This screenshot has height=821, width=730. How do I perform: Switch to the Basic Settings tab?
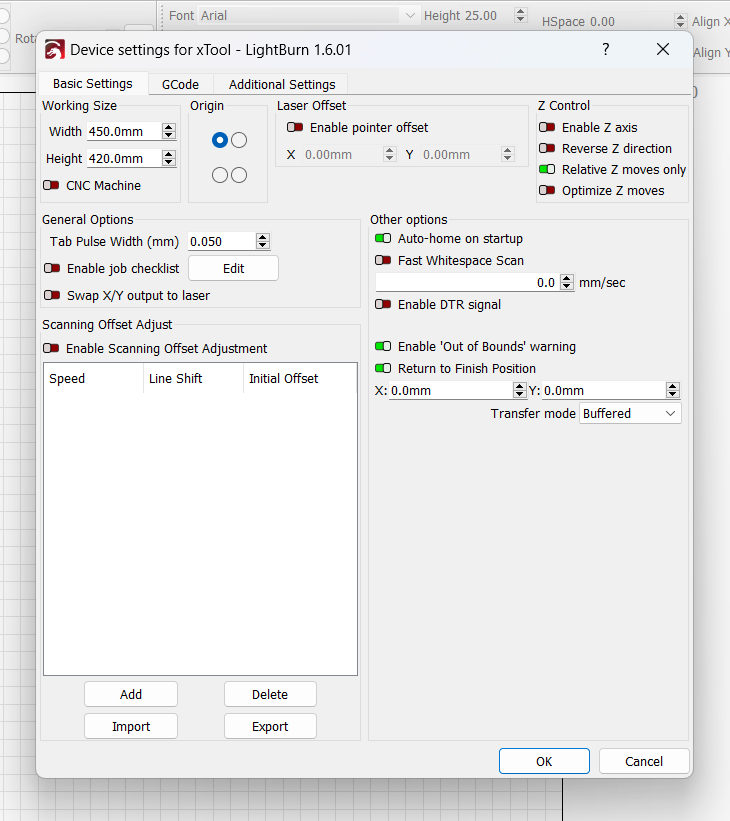pos(93,84)
